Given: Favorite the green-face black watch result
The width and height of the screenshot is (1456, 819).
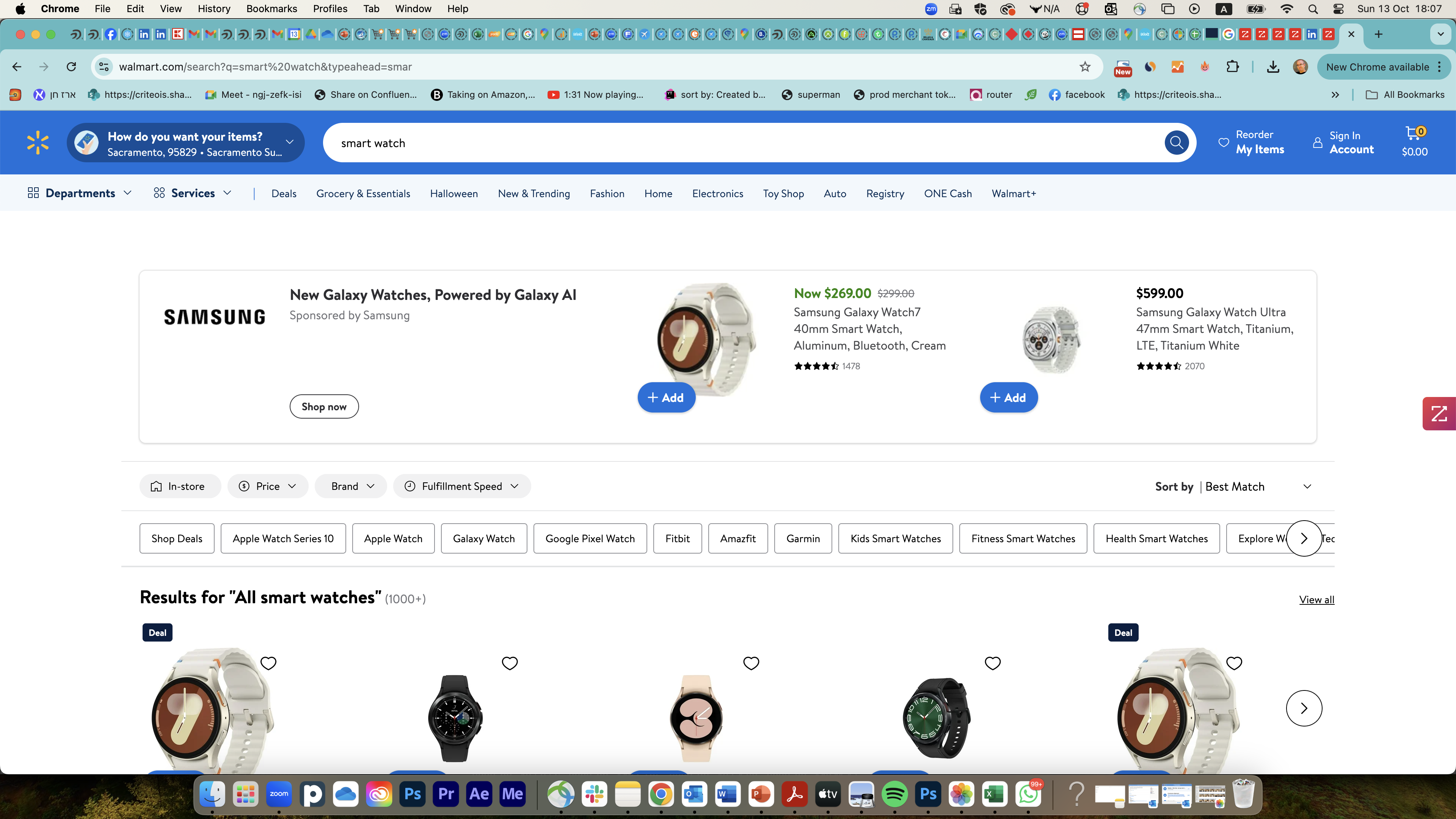Looking at the screenshot, I should (993, 663).
